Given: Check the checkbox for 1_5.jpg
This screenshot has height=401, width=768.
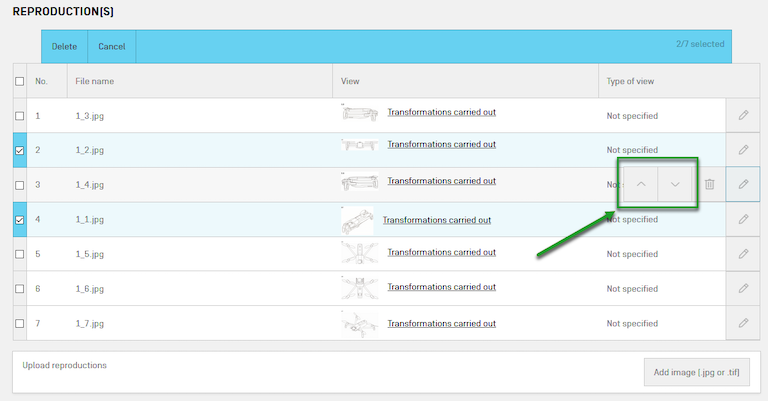Looking at the screenshot, I should click(20, 254).
